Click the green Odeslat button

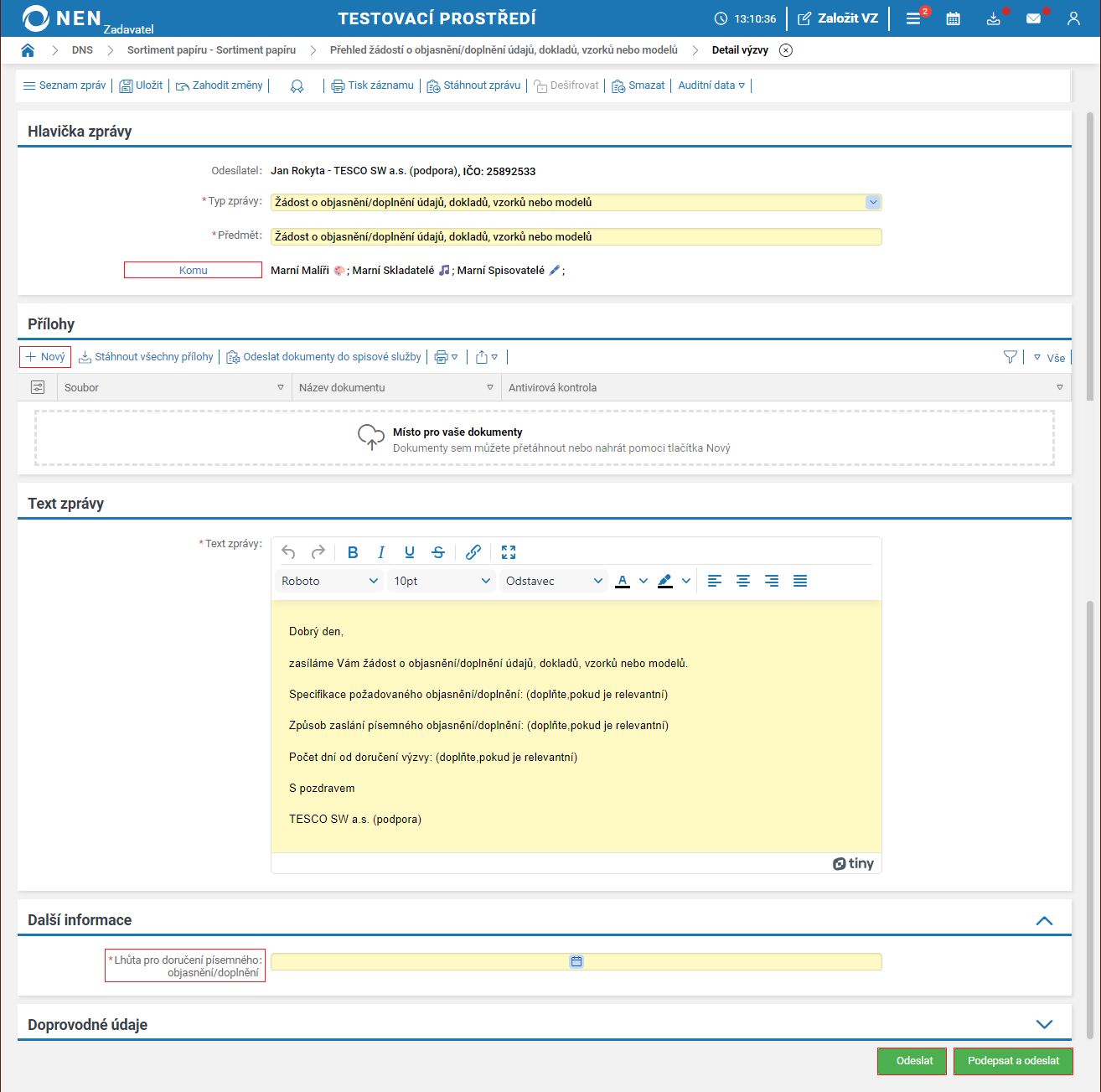(912, 1061)
